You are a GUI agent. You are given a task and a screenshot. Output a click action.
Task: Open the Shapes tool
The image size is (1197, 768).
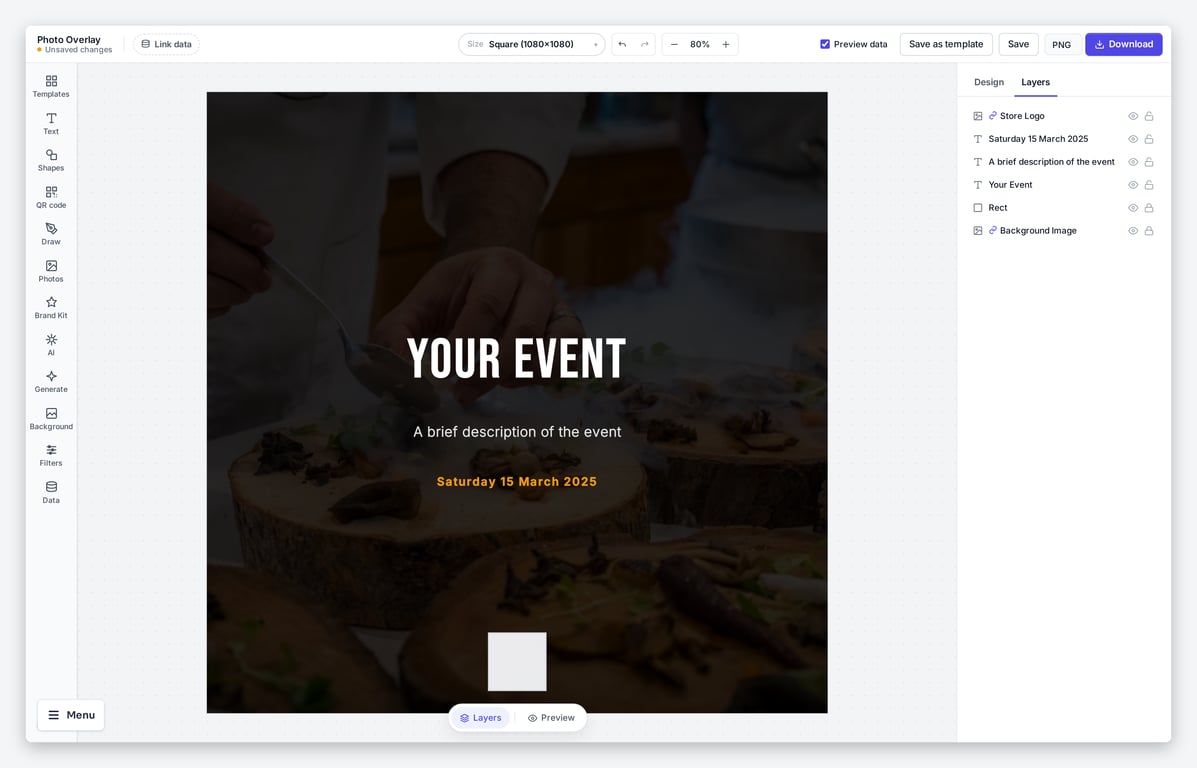[51, 160]
